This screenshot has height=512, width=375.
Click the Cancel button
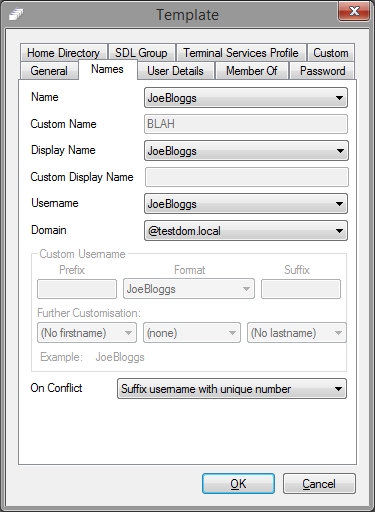[x=319, y=484]
